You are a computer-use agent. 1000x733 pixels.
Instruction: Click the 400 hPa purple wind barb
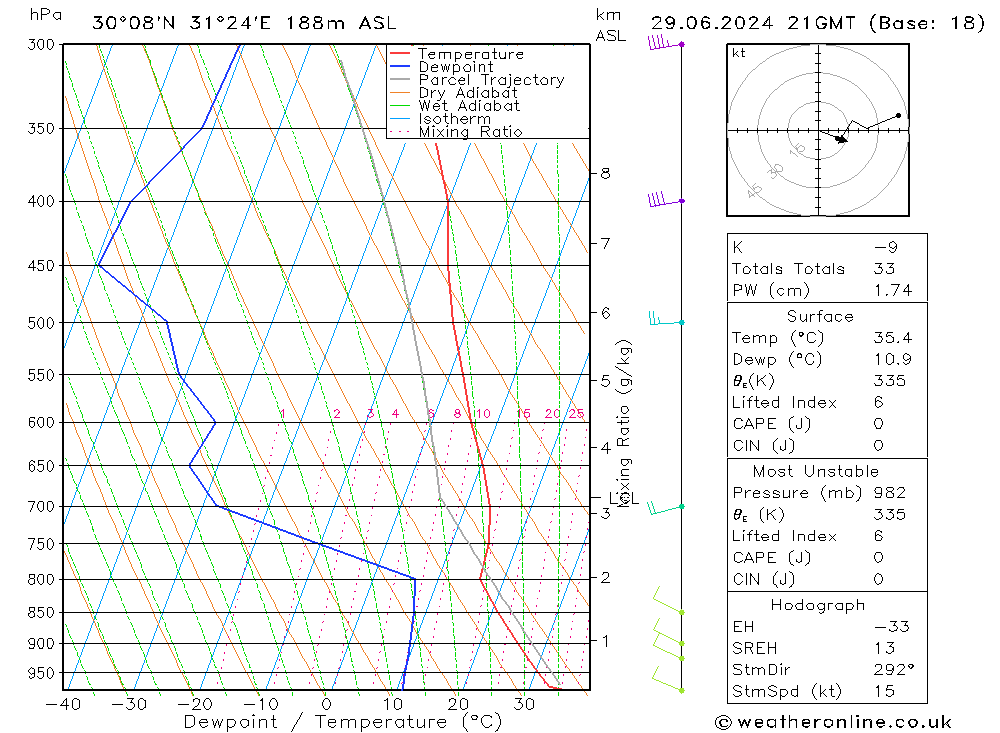click(665, 200)
